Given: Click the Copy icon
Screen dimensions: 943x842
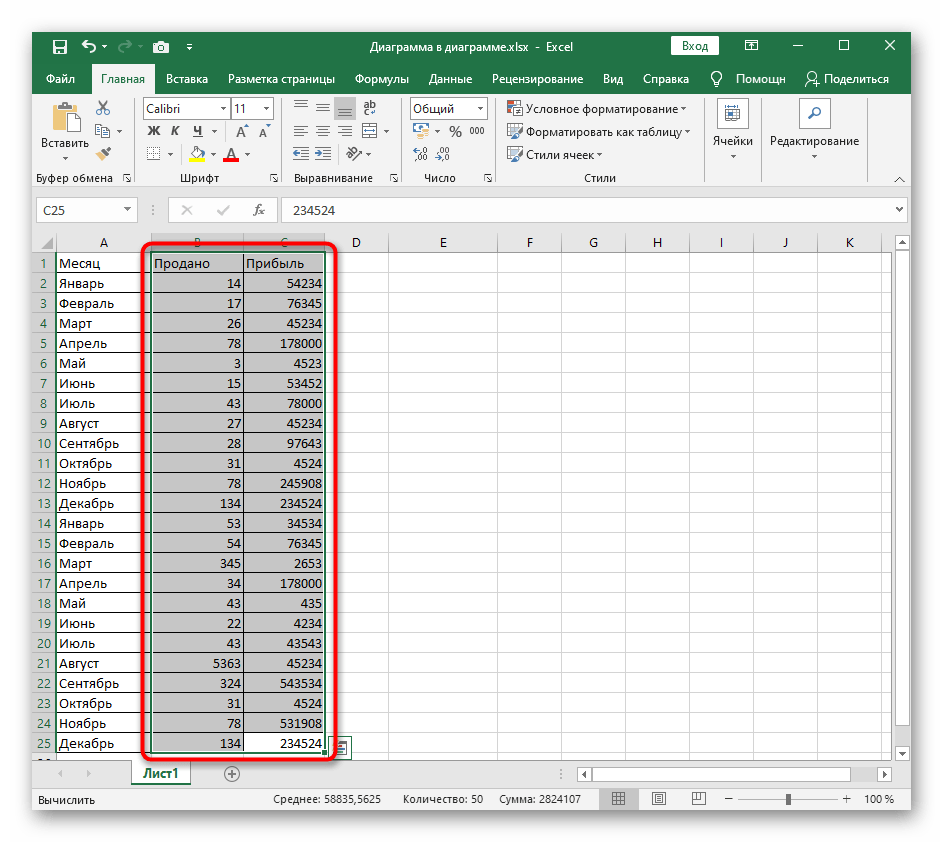Looking at the screenshot, I should (x=102, y=131).
